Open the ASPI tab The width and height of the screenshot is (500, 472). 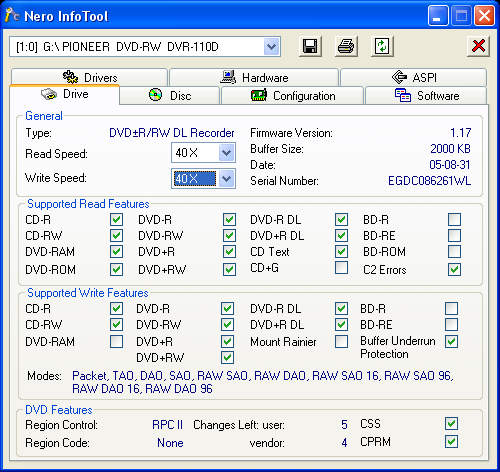click(x=413, y=77)
